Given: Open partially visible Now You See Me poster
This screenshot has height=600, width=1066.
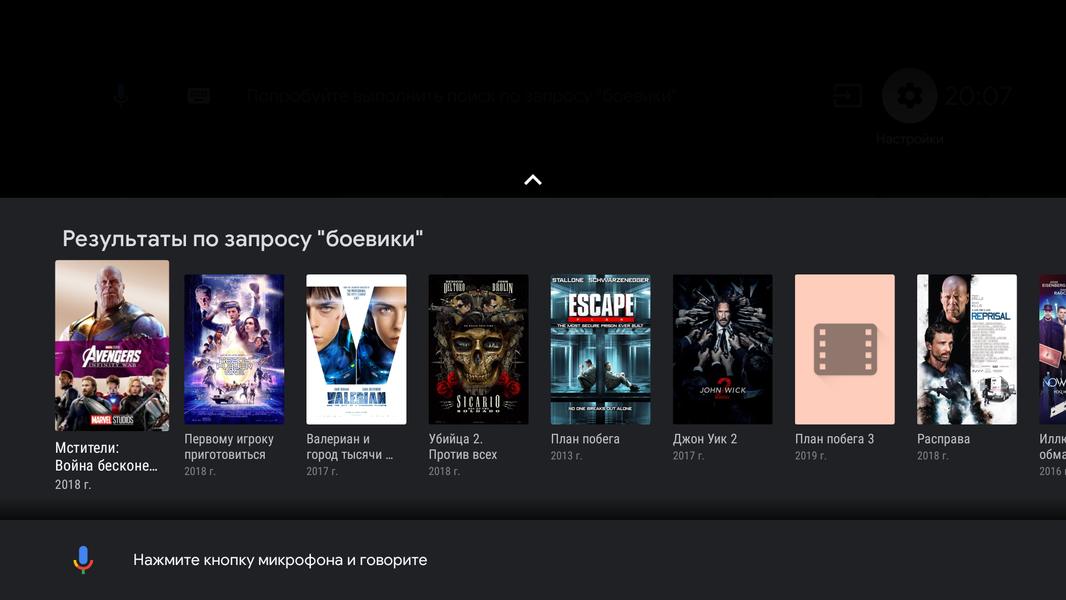Looking at the screenshot, I should (1052, 349).
